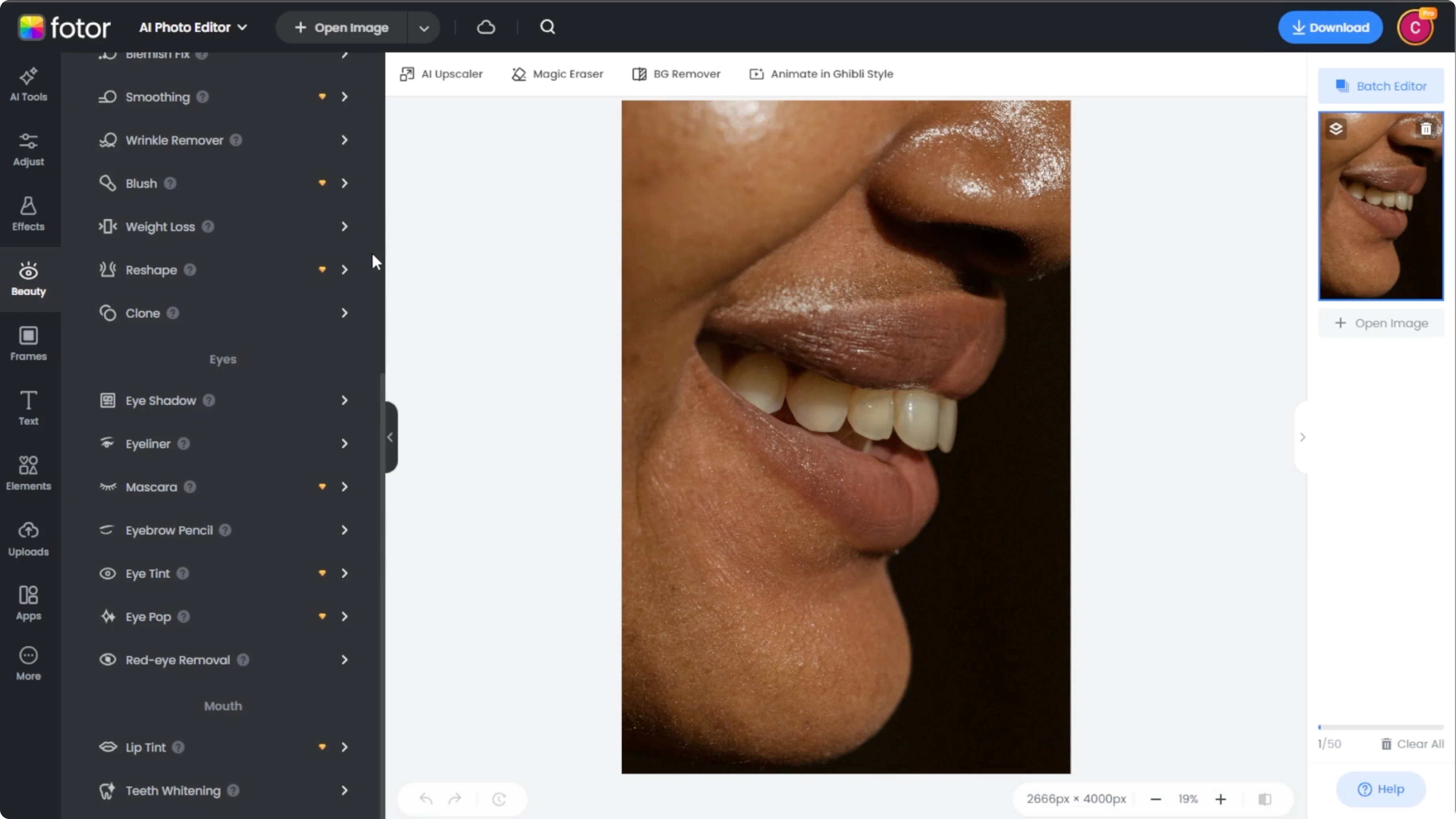Select the mouth image thumbnail
Image resolution: width=1456 pixels, height=819 pixels.
coord(1381,206)
